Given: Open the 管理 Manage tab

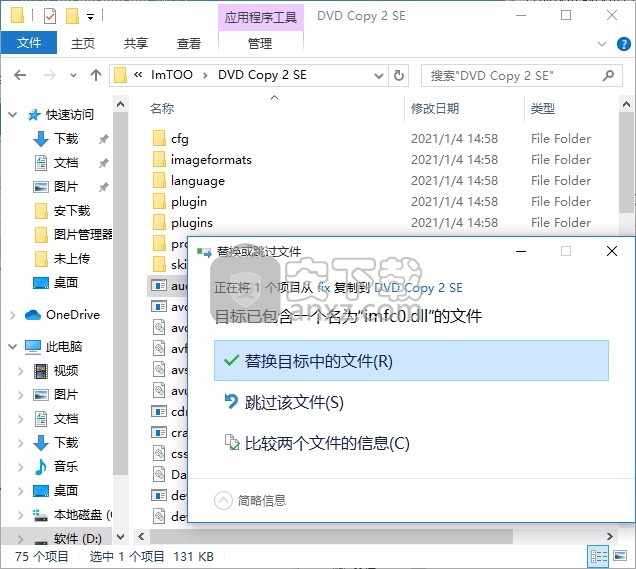Looking at the screenshot, I should coord(260,43).
